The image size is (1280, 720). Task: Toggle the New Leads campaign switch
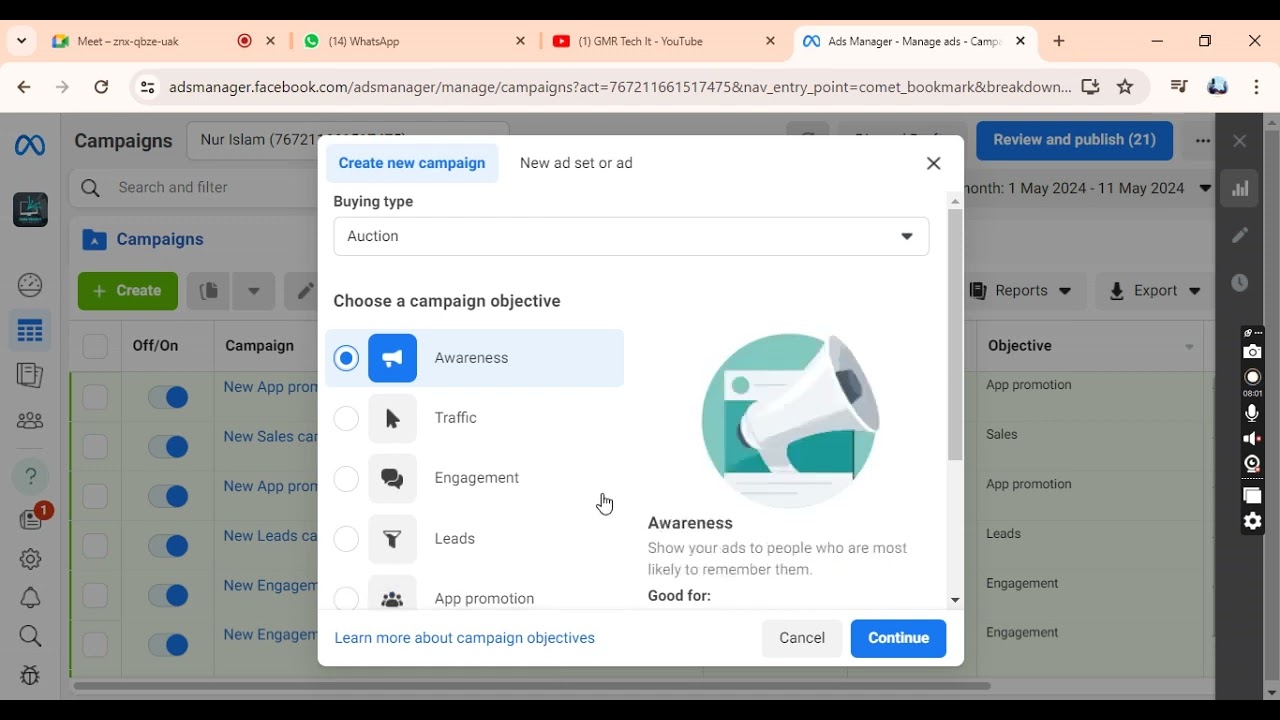tap(168, 545)
